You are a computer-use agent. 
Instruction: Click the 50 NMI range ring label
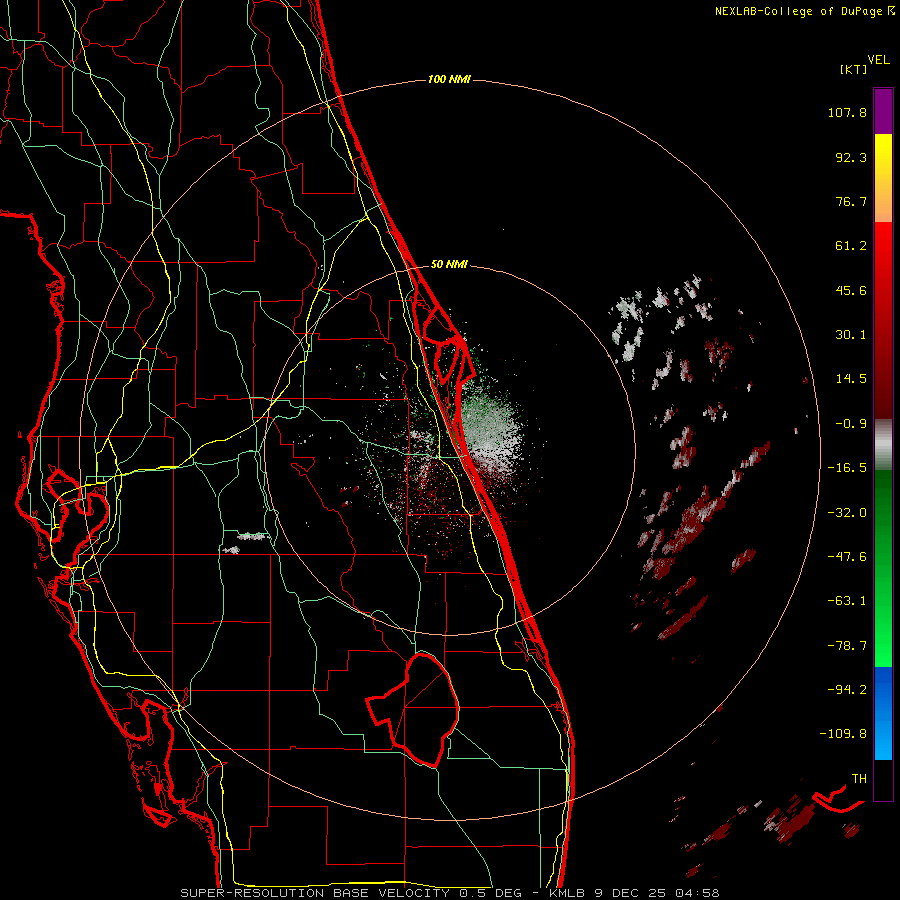click(x=449, y=265)
